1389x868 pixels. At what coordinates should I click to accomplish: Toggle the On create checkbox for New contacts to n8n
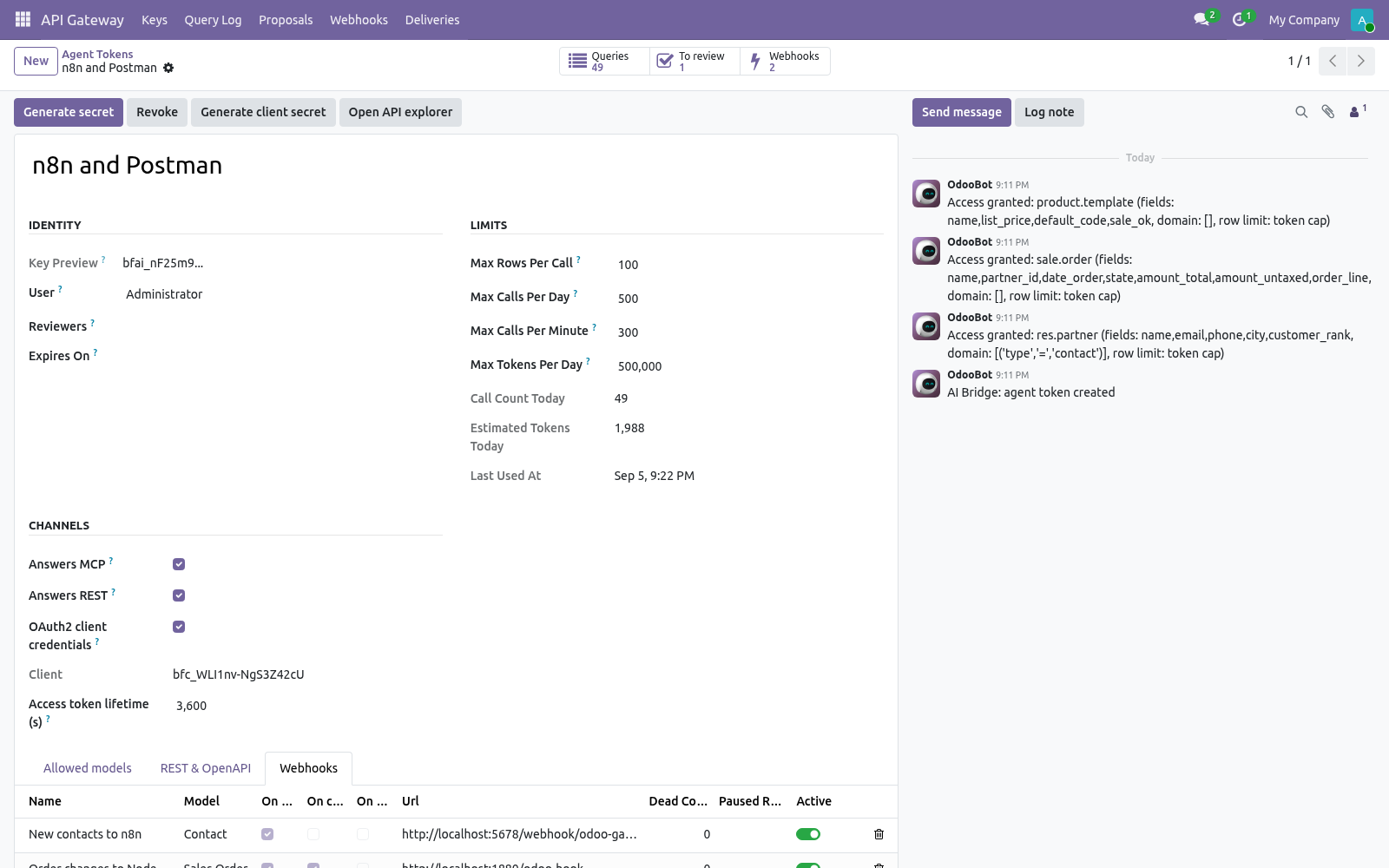coord(267,834)
